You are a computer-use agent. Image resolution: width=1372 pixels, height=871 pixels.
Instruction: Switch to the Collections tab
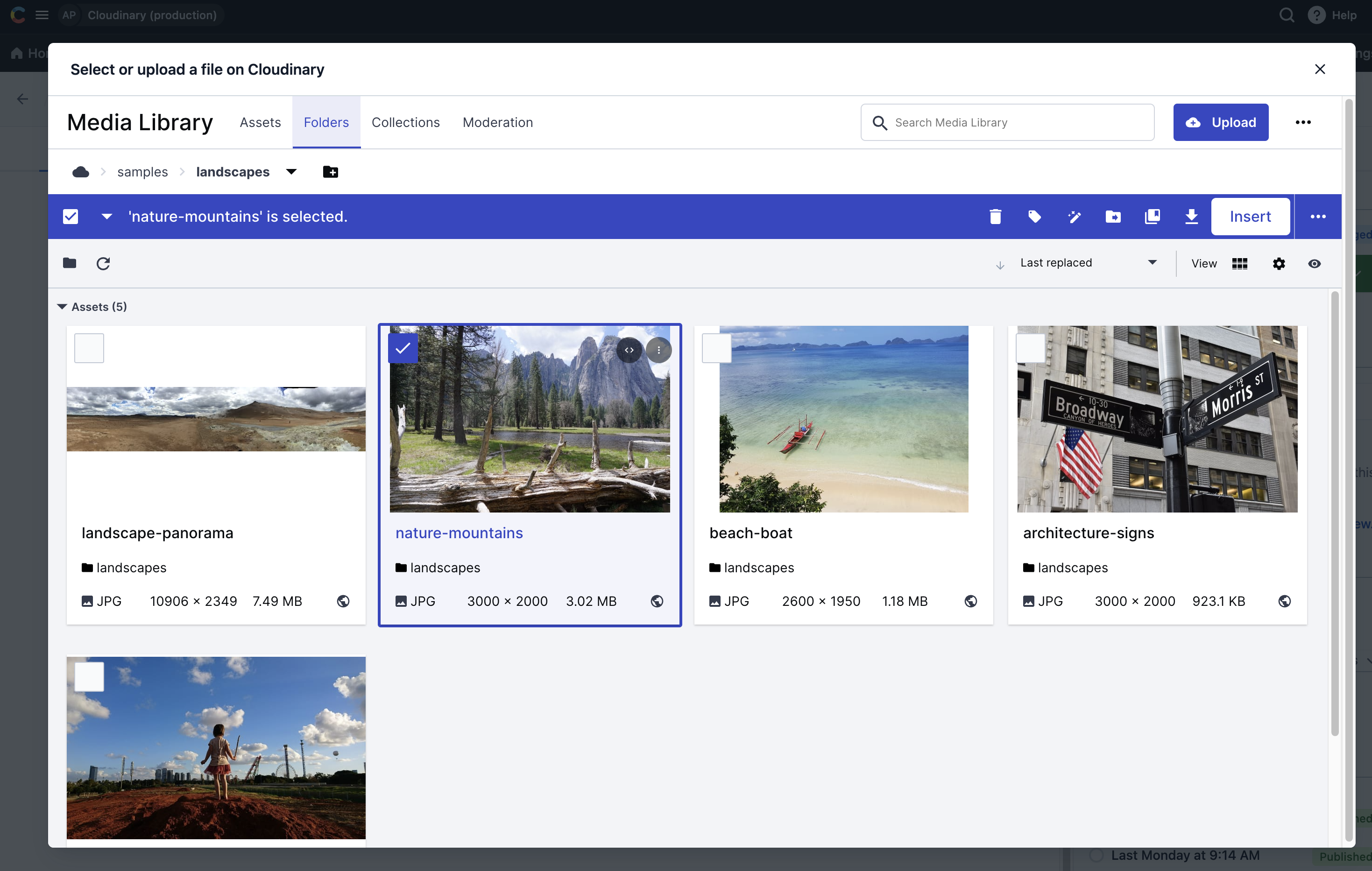[405, 122]
